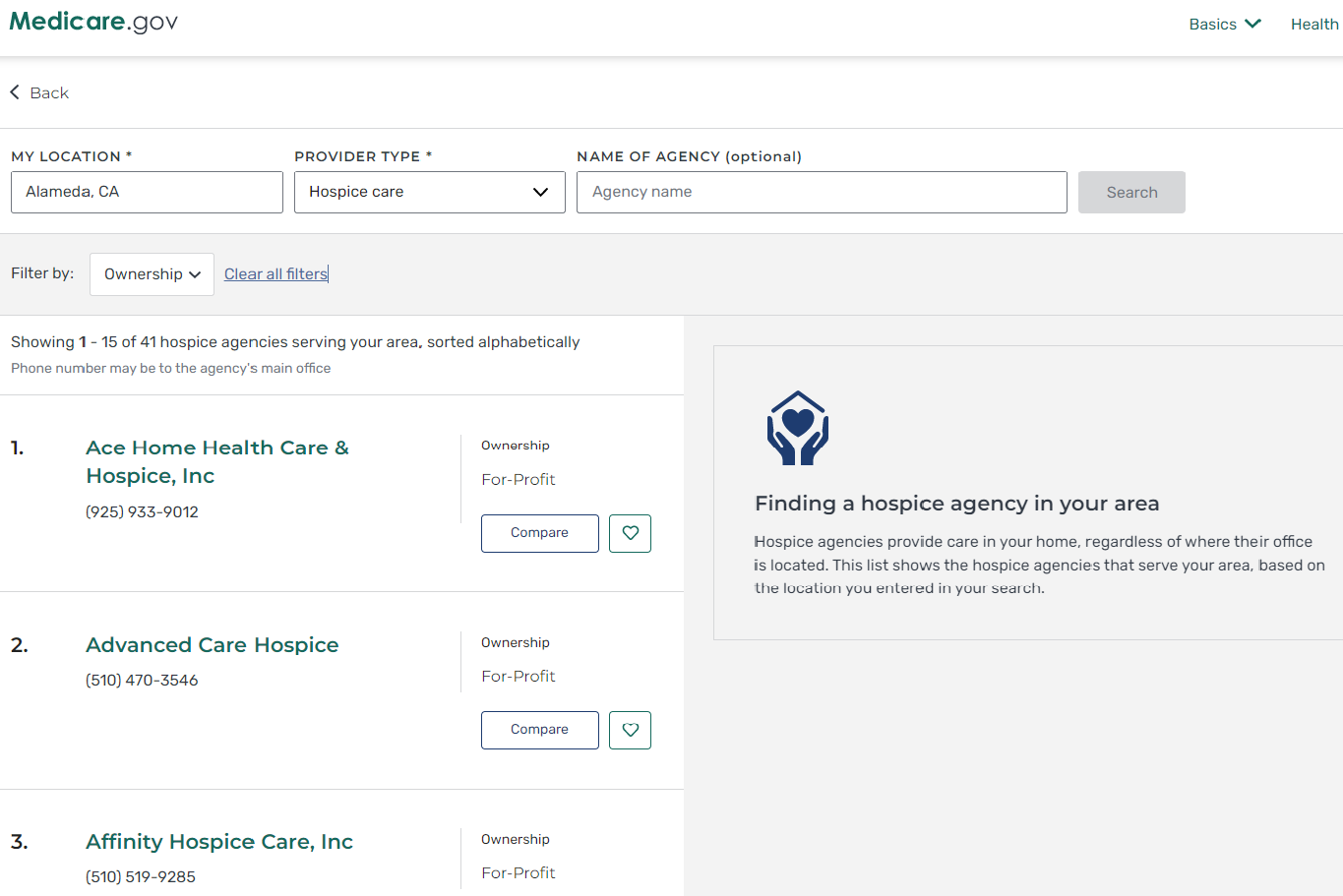The width and height of the screenshot is (1343, 896).
Task: Open the Medicare.gov home logo
Action: [x=93, y=22]
